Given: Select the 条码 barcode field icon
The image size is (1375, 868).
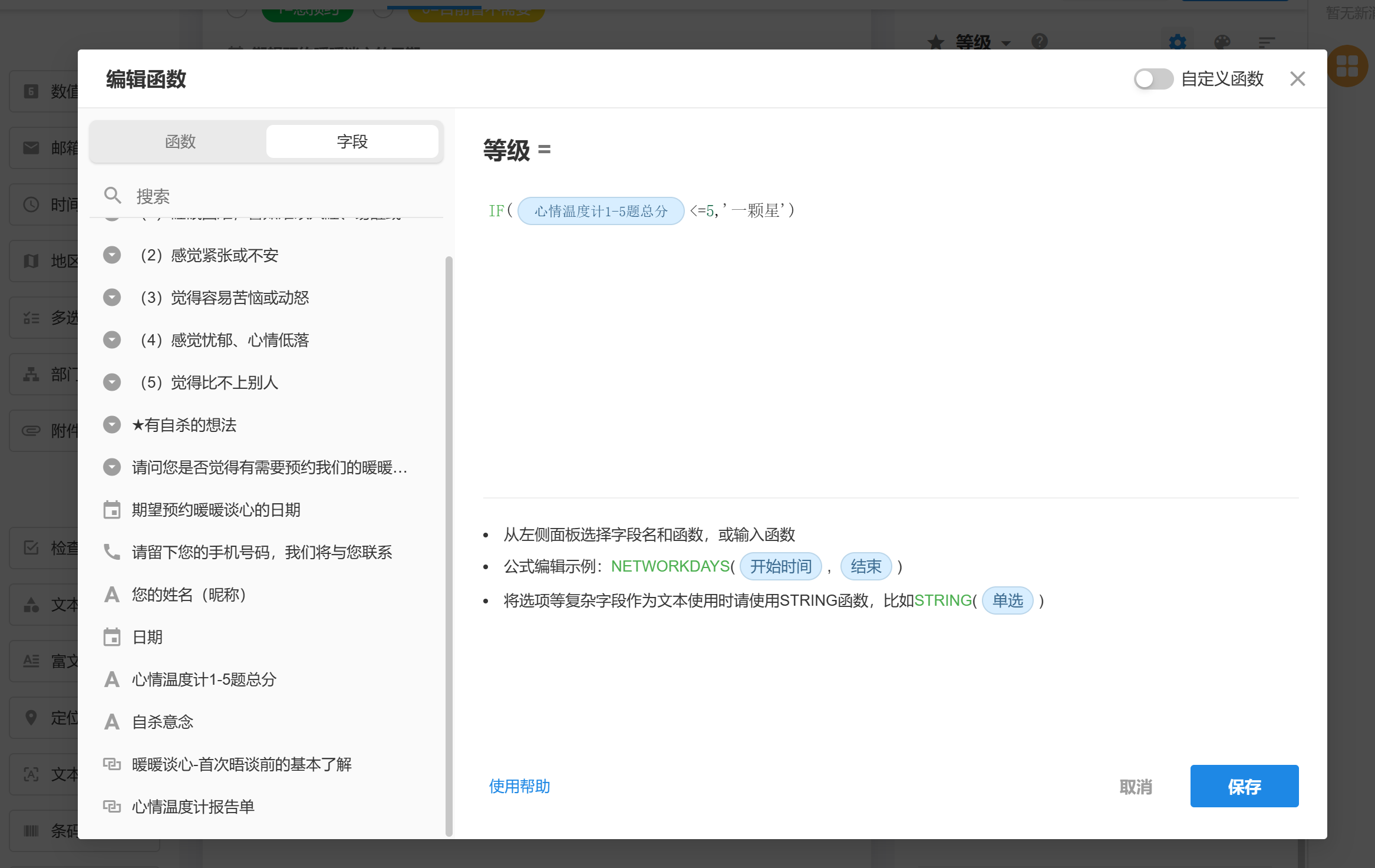Looking at the screenshot, I should click(x=31, y=830).
